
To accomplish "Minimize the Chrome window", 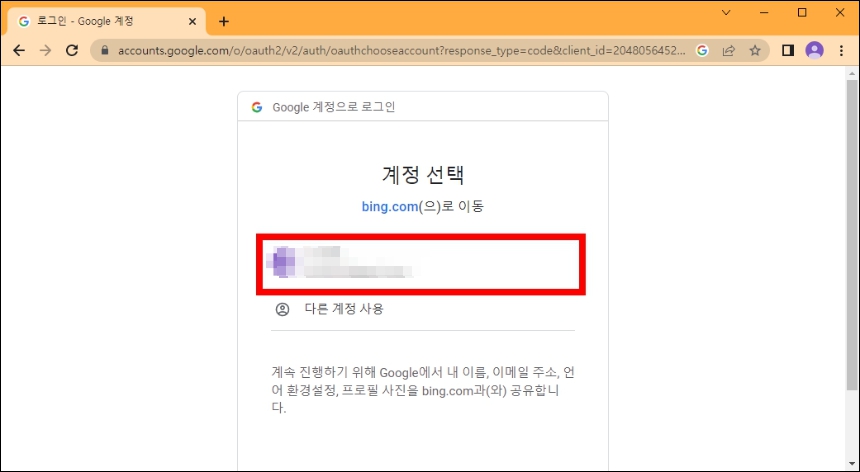I will tap(763, 13).
